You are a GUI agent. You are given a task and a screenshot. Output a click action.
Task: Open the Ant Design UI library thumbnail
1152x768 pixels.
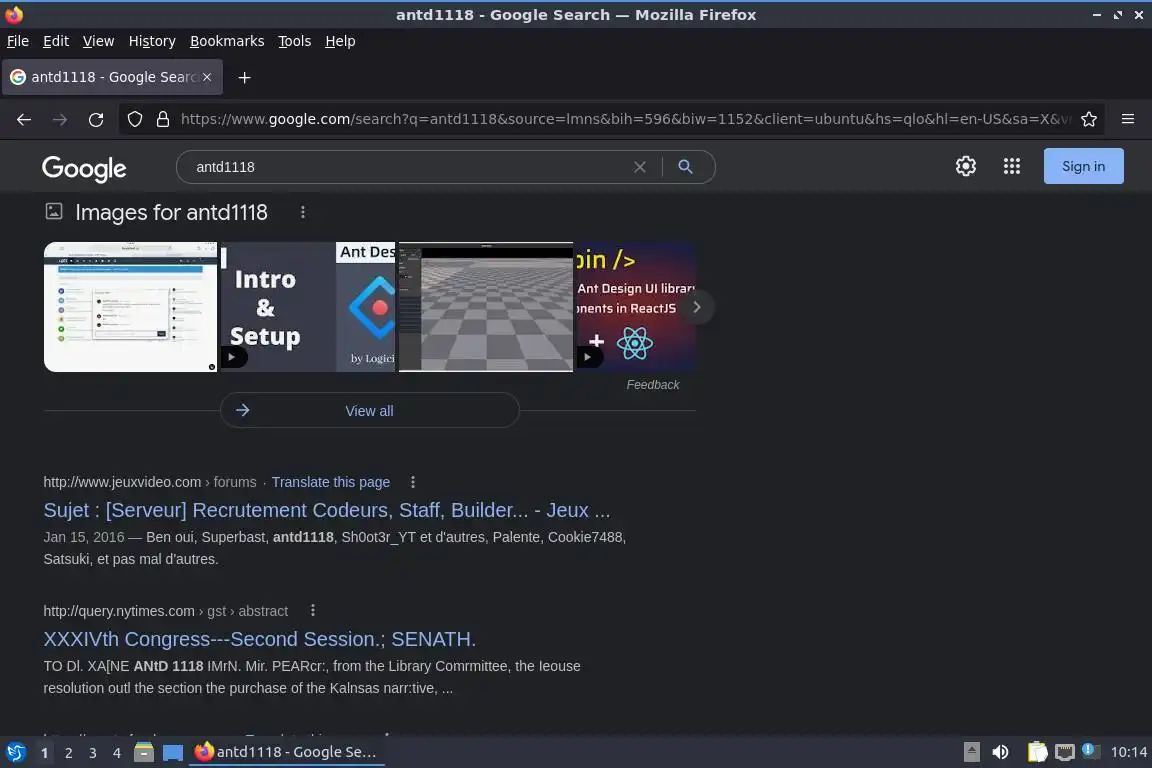[x=636, y=307]
